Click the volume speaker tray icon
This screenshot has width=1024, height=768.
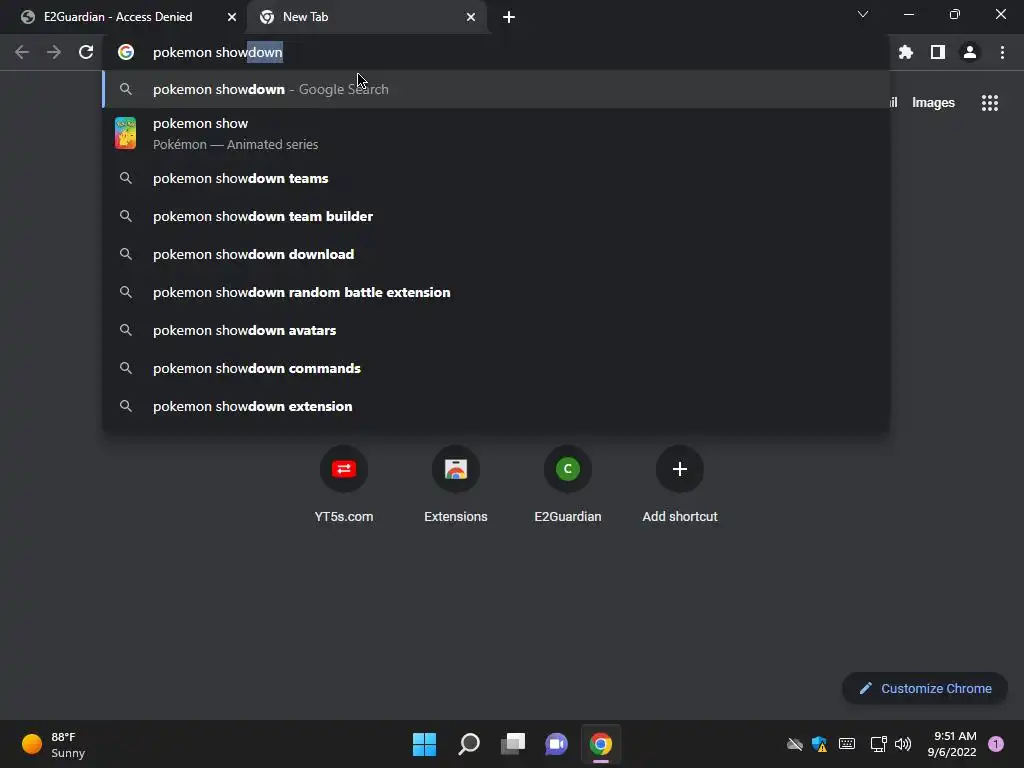(x=903, y=744)
